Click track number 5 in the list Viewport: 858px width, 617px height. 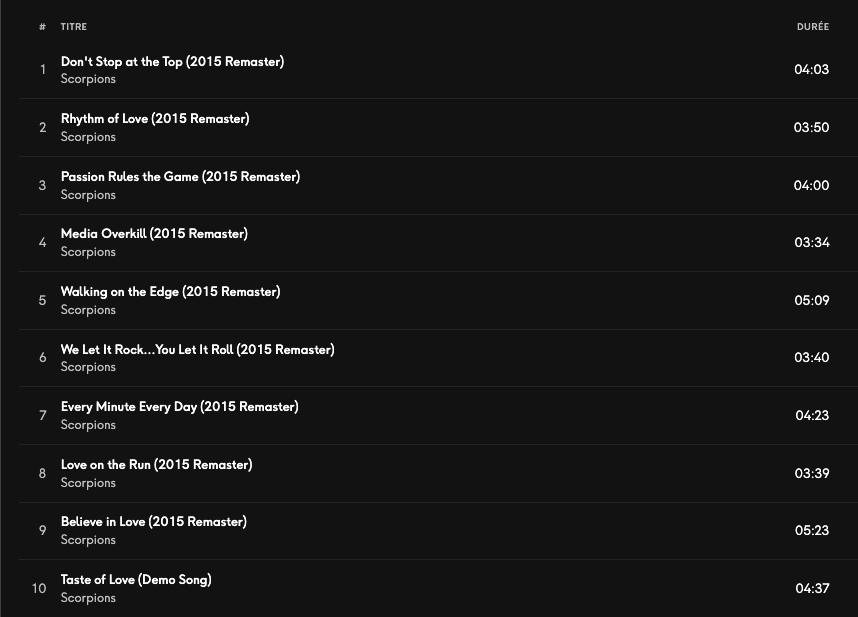42,300
